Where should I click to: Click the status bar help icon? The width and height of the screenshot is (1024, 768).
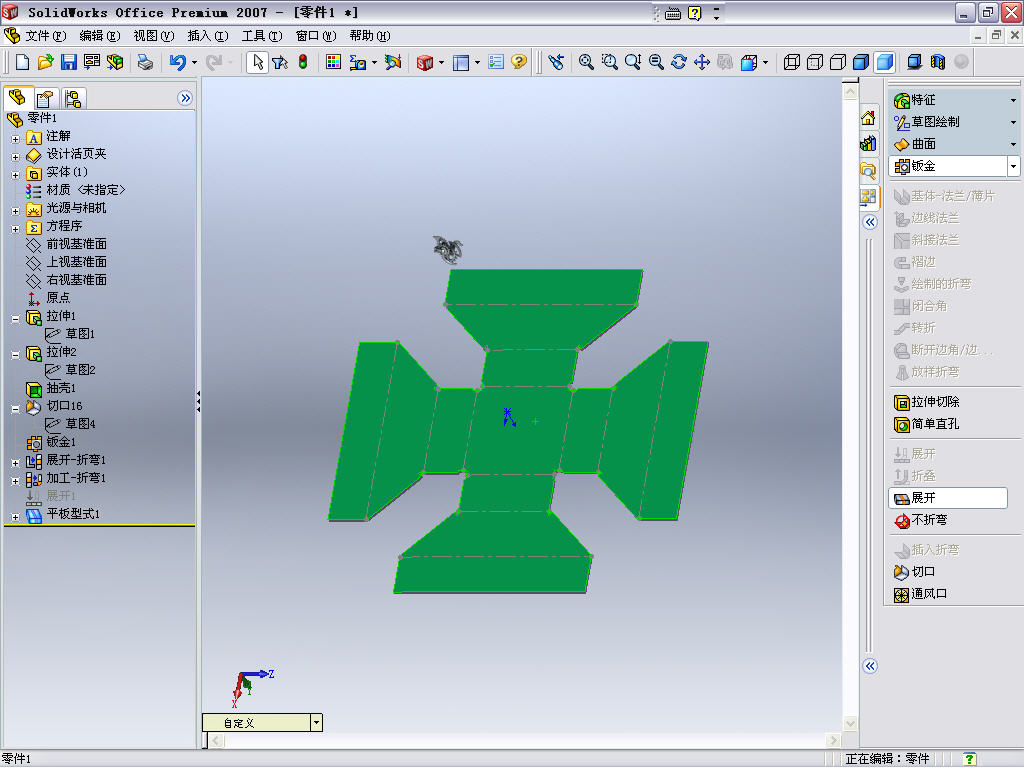click(970, 759)
